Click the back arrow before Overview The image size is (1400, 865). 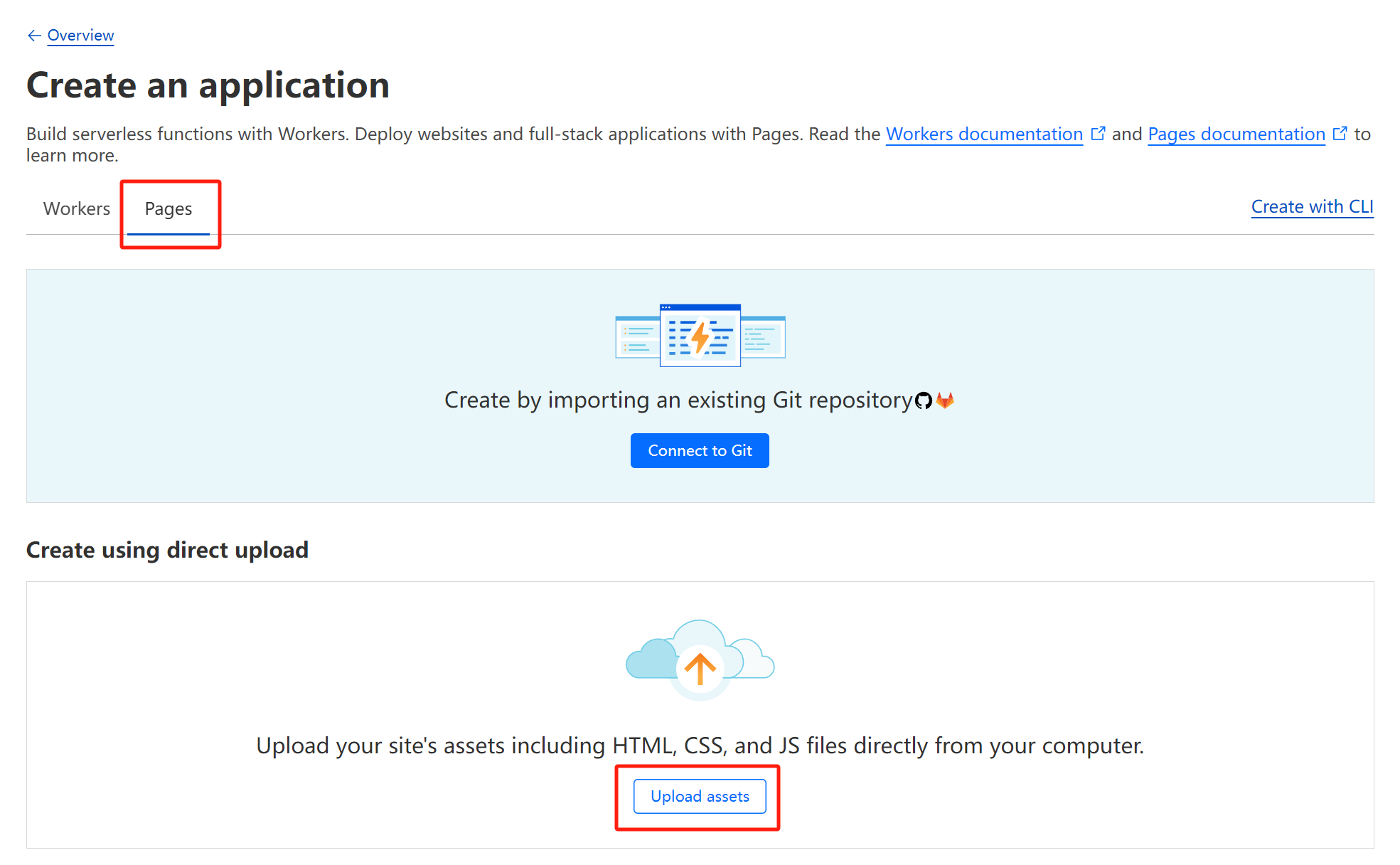(33, 35)
